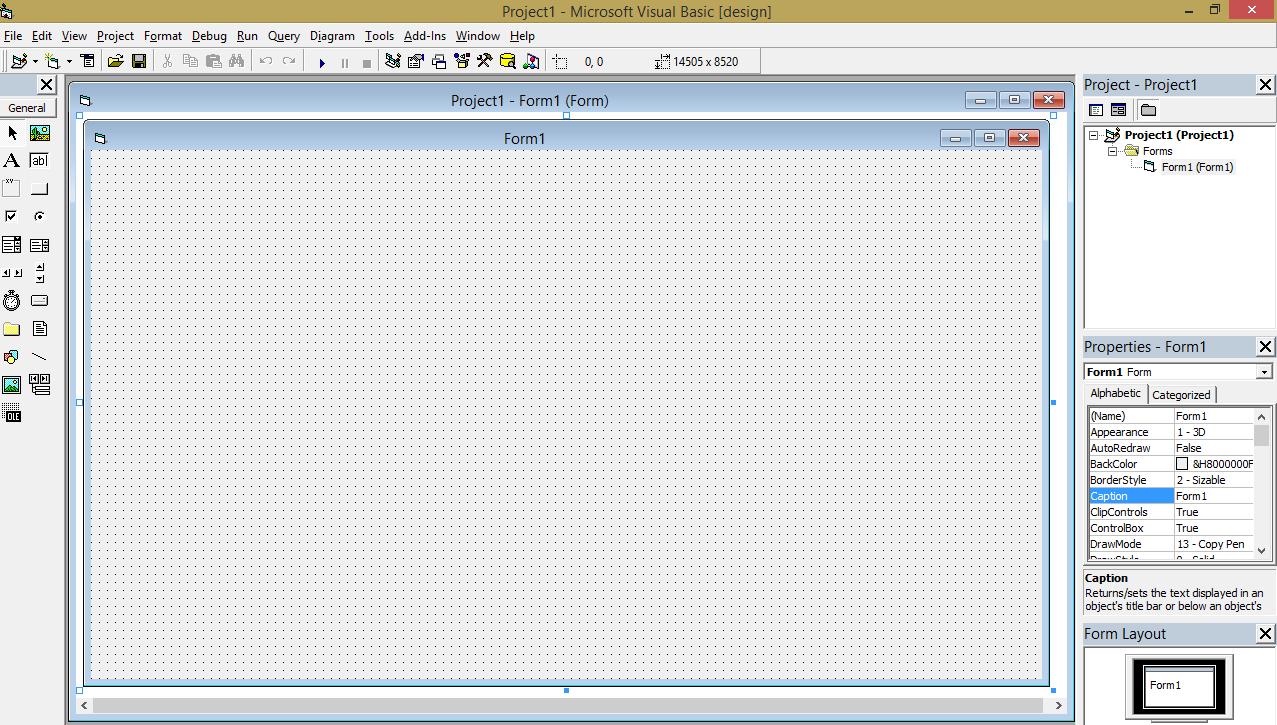Select the VScrollBar control in the toolbox

[x=40, y=272]
